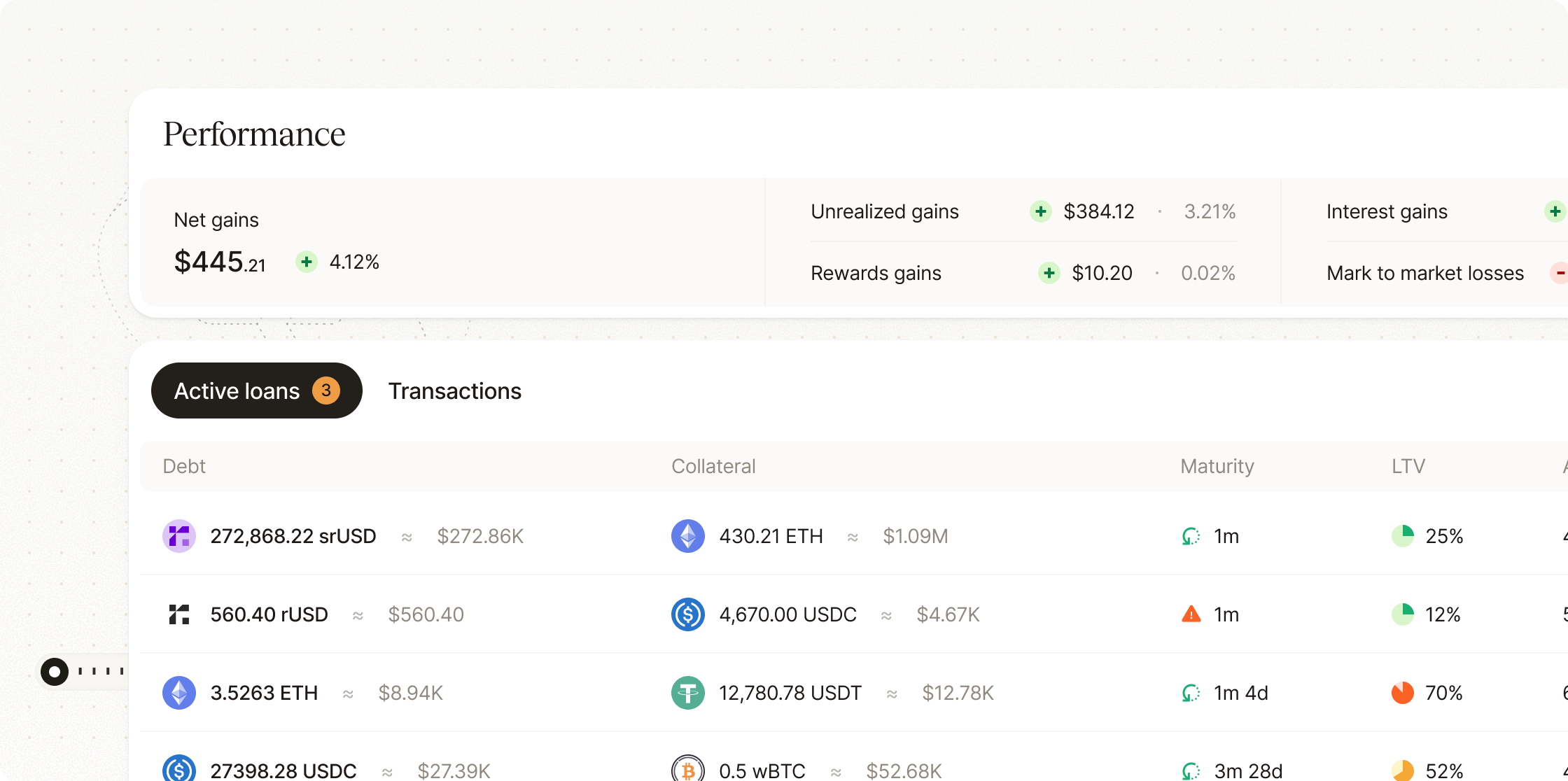Click the Unrealized gains label
The width and height of the screenshot is (1568, 781).
pos(885,212)
